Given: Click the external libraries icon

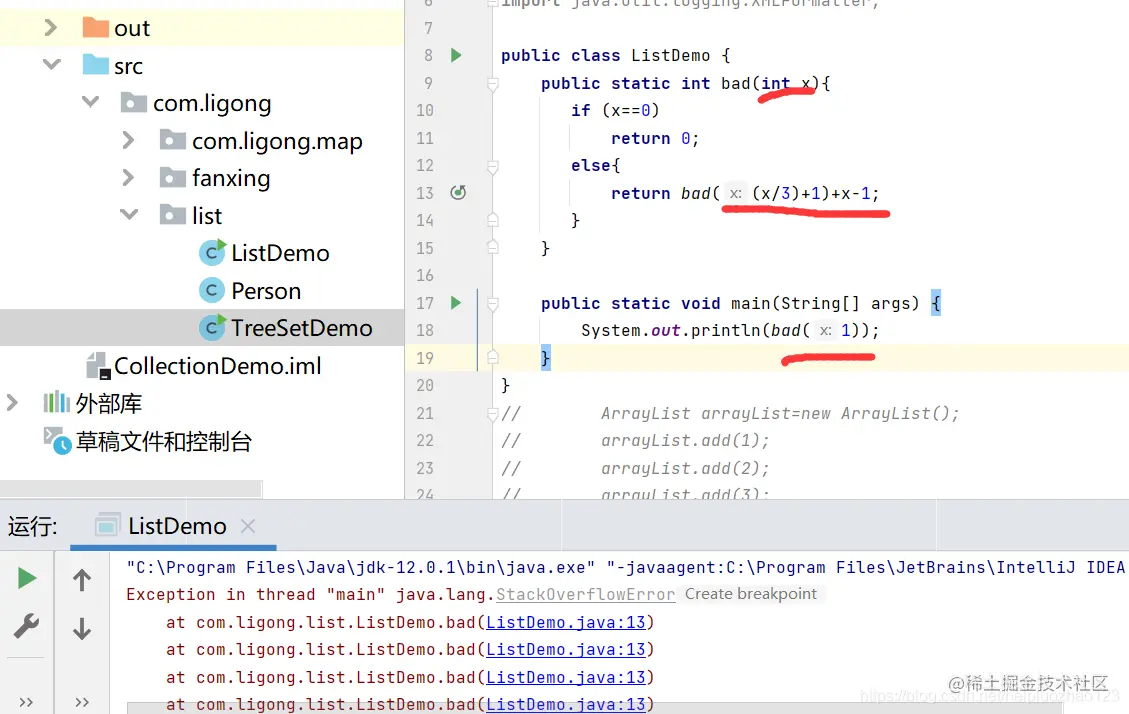Looking at the screenshot, I should 56,402.
